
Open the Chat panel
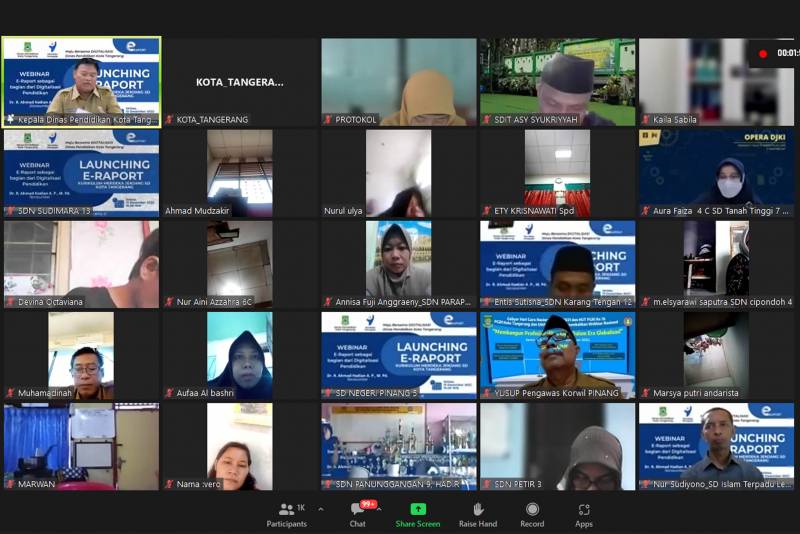pyautogui.click(x=357, y=513)
